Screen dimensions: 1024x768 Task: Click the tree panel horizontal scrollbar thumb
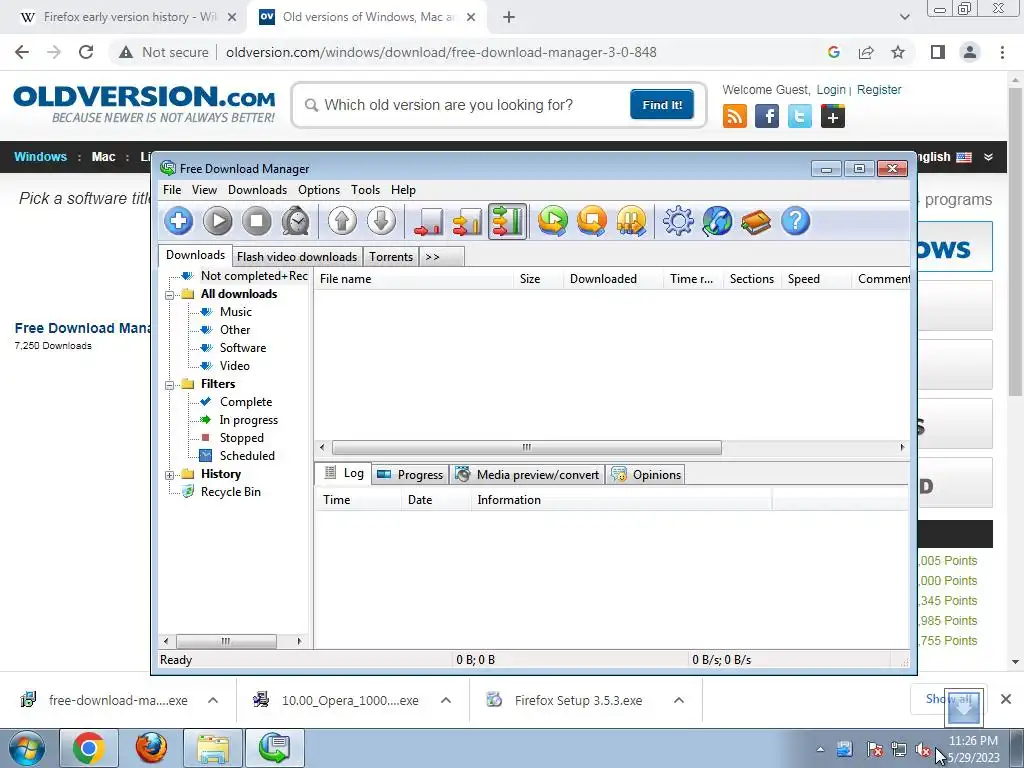click(x=226, y=641)
